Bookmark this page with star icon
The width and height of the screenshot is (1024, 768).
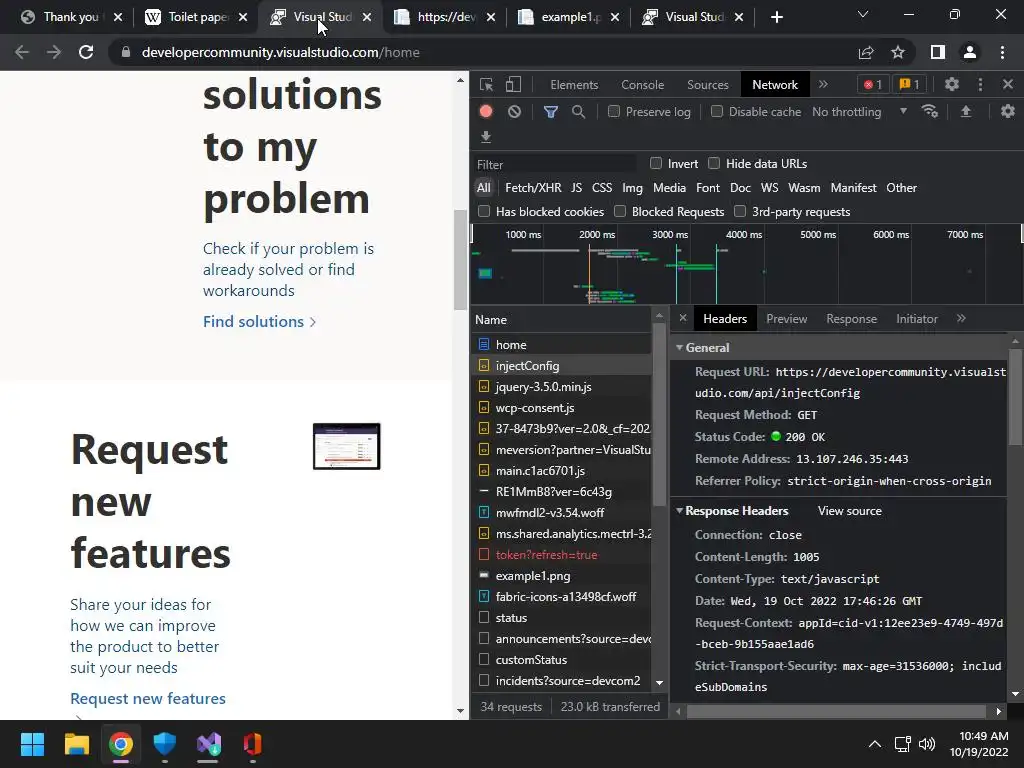pos(898,52)
